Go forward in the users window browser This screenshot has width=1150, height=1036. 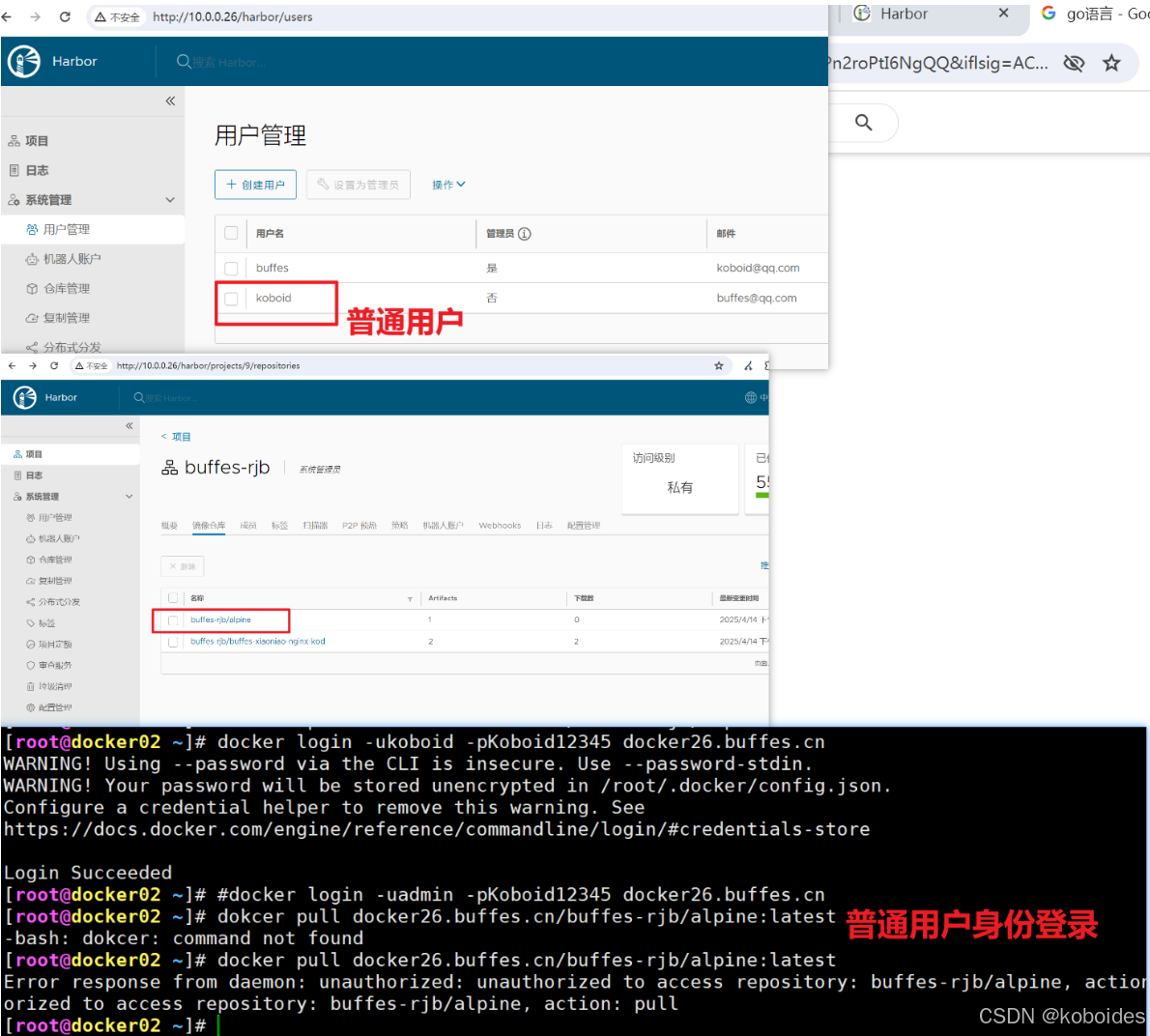point(35,16)
